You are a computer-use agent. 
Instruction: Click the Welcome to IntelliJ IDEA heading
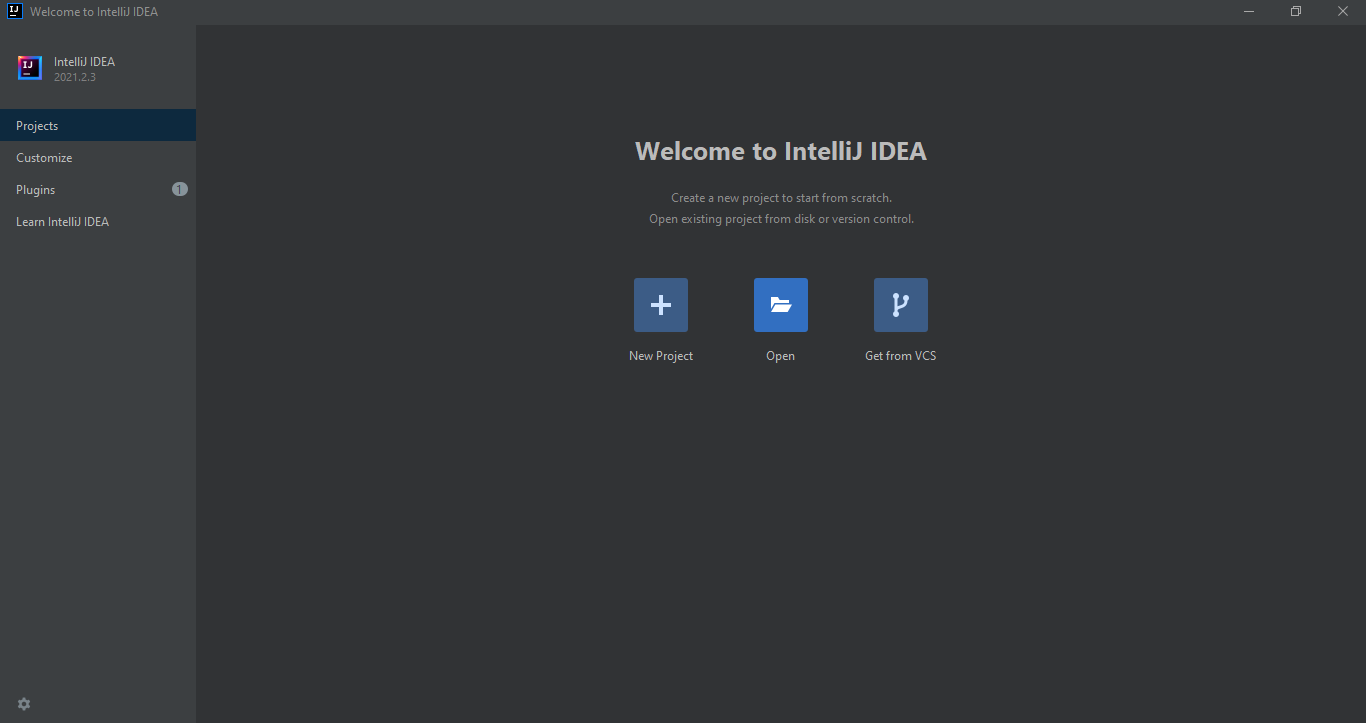(780, 151)
